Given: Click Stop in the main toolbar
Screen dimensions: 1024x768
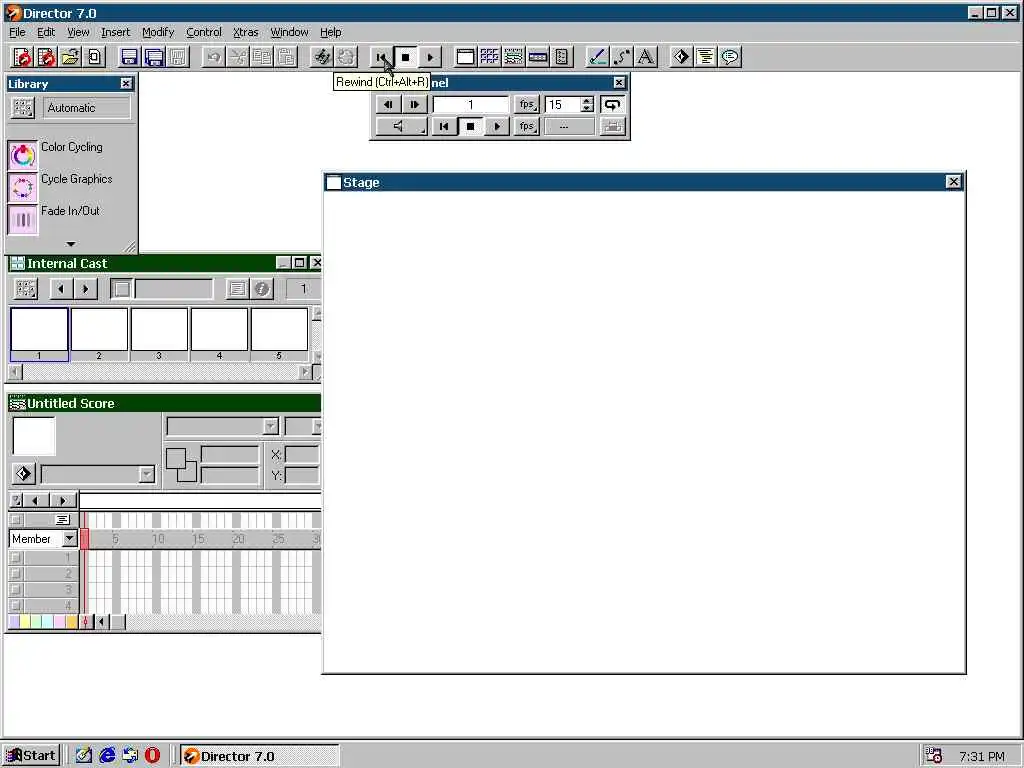Looking at the screenshot, I should pos(406,57).
